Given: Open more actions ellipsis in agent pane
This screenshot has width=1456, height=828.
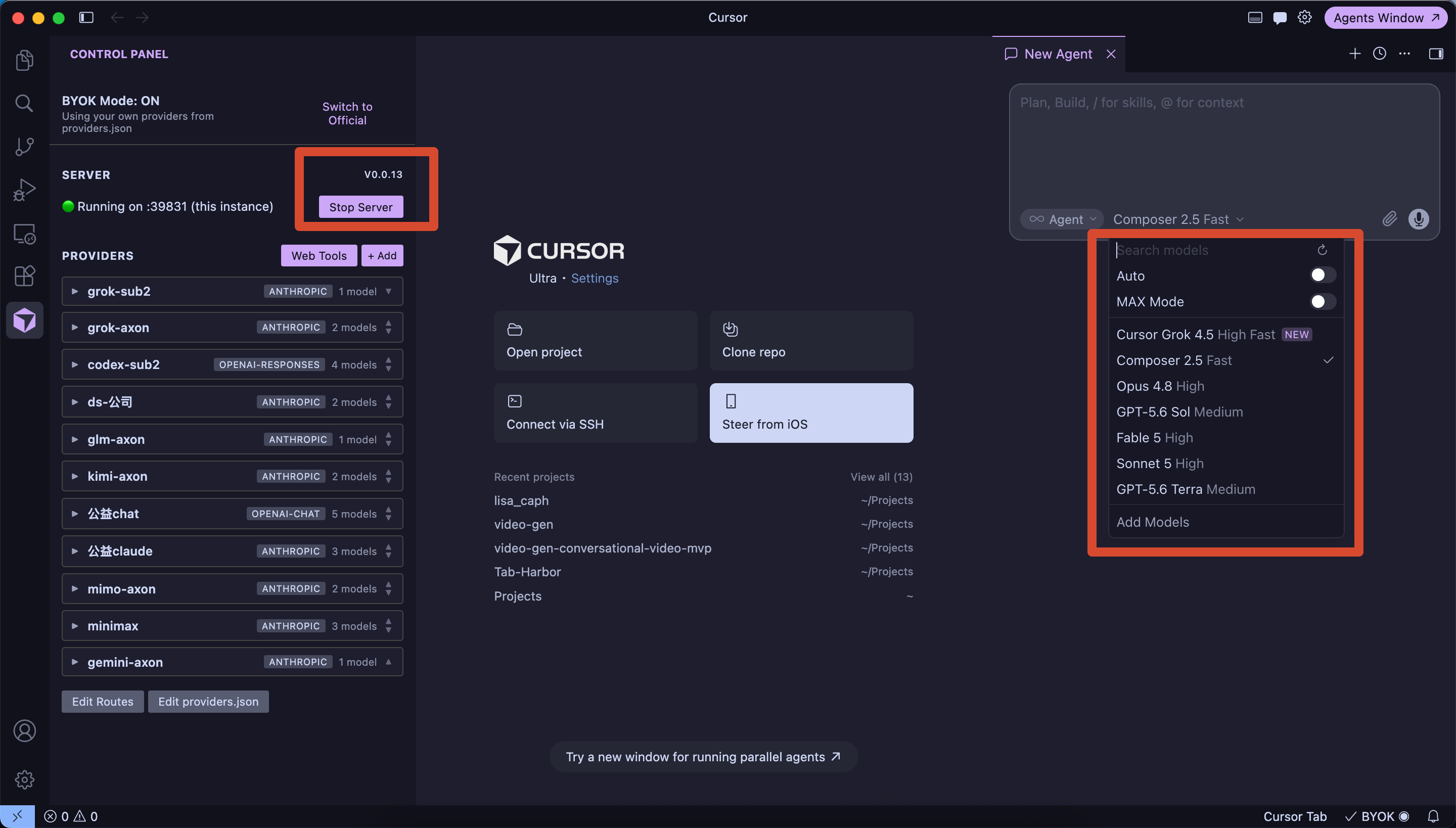Looking at the screenshot, I should point(1405,54).
